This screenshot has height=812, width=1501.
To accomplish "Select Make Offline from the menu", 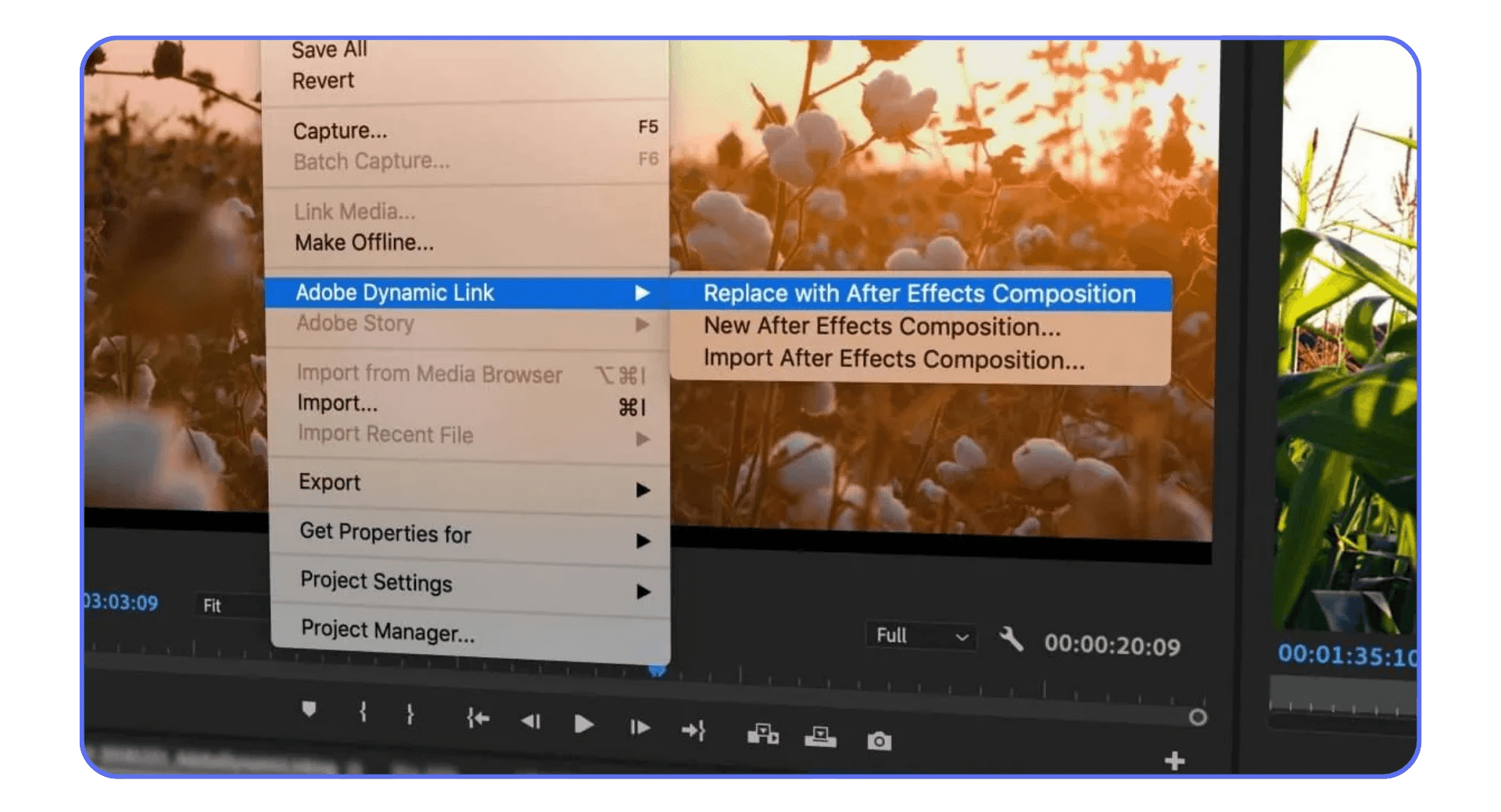I will coord(363,242).
